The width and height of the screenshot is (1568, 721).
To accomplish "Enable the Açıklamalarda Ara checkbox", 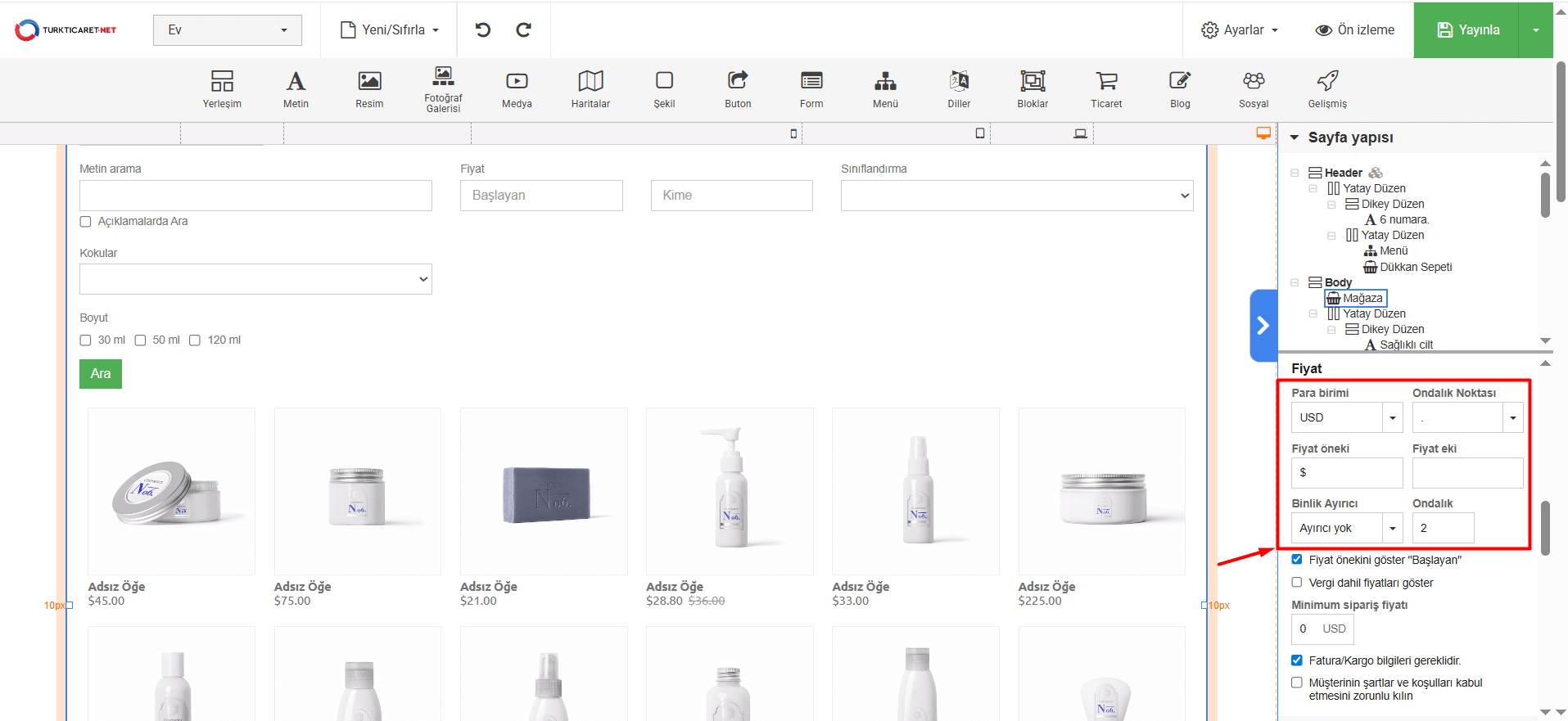I will pos(85,222).
